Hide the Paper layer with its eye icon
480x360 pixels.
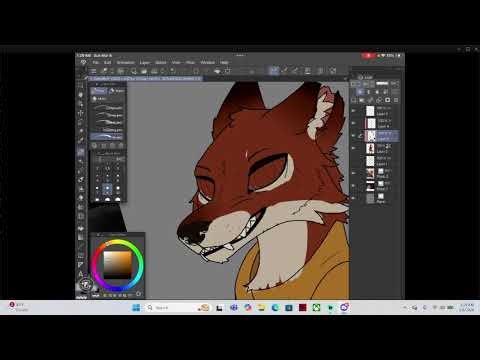coord(354,198)
